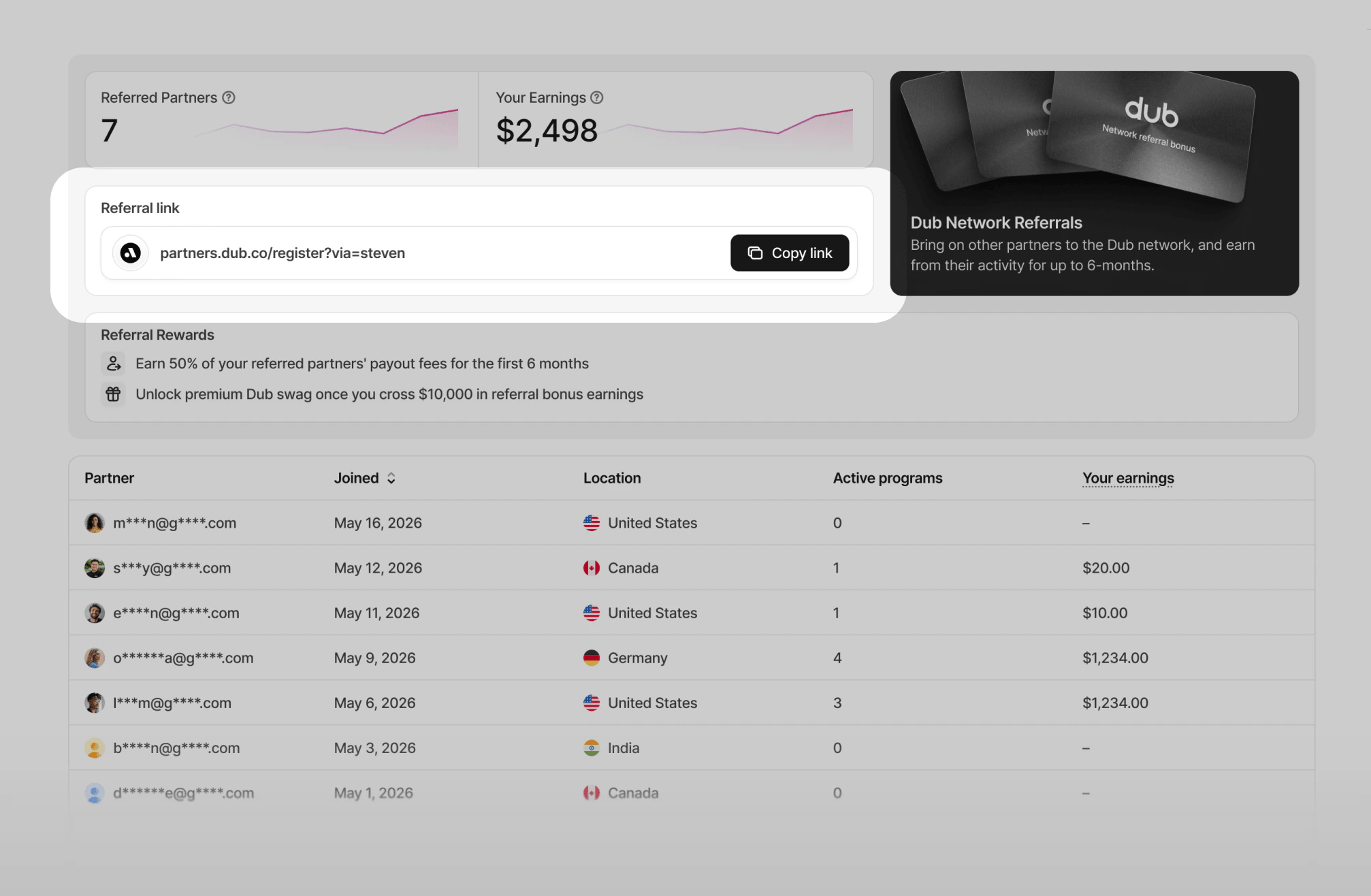
Task: Click $1,234.00 earnings in May 6 row
Action: pyautogui.click(x=1115, y=703)
